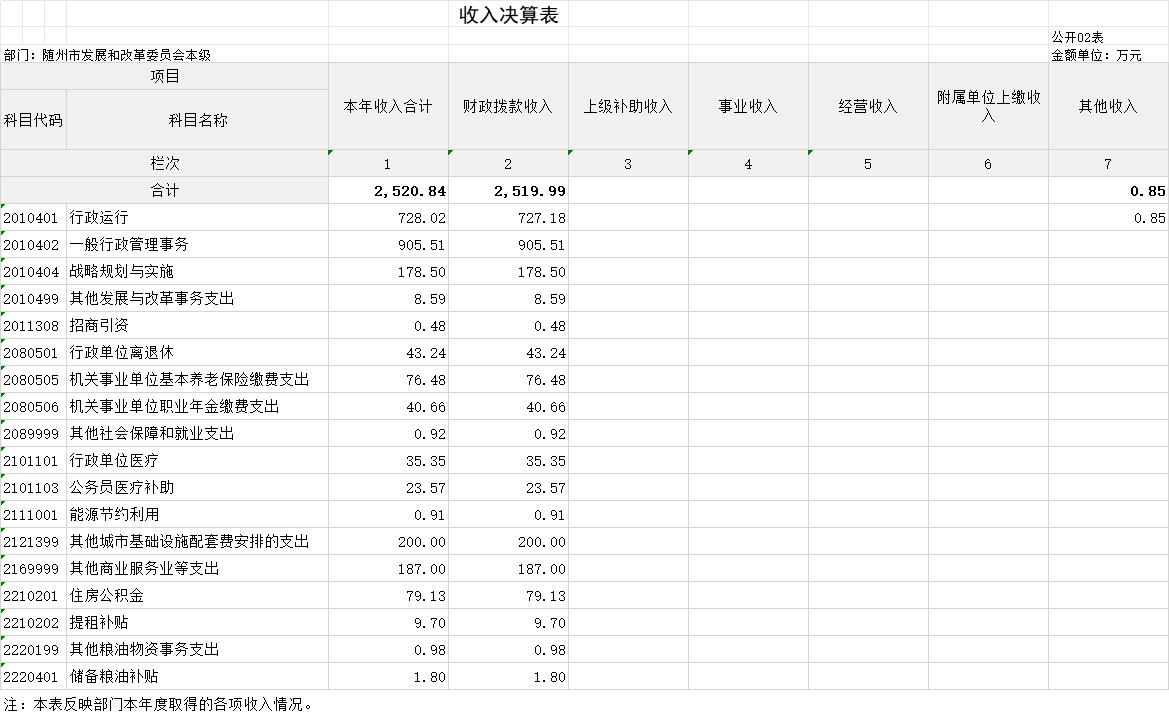Select the 科目名称 header cell

coord(198,120)
